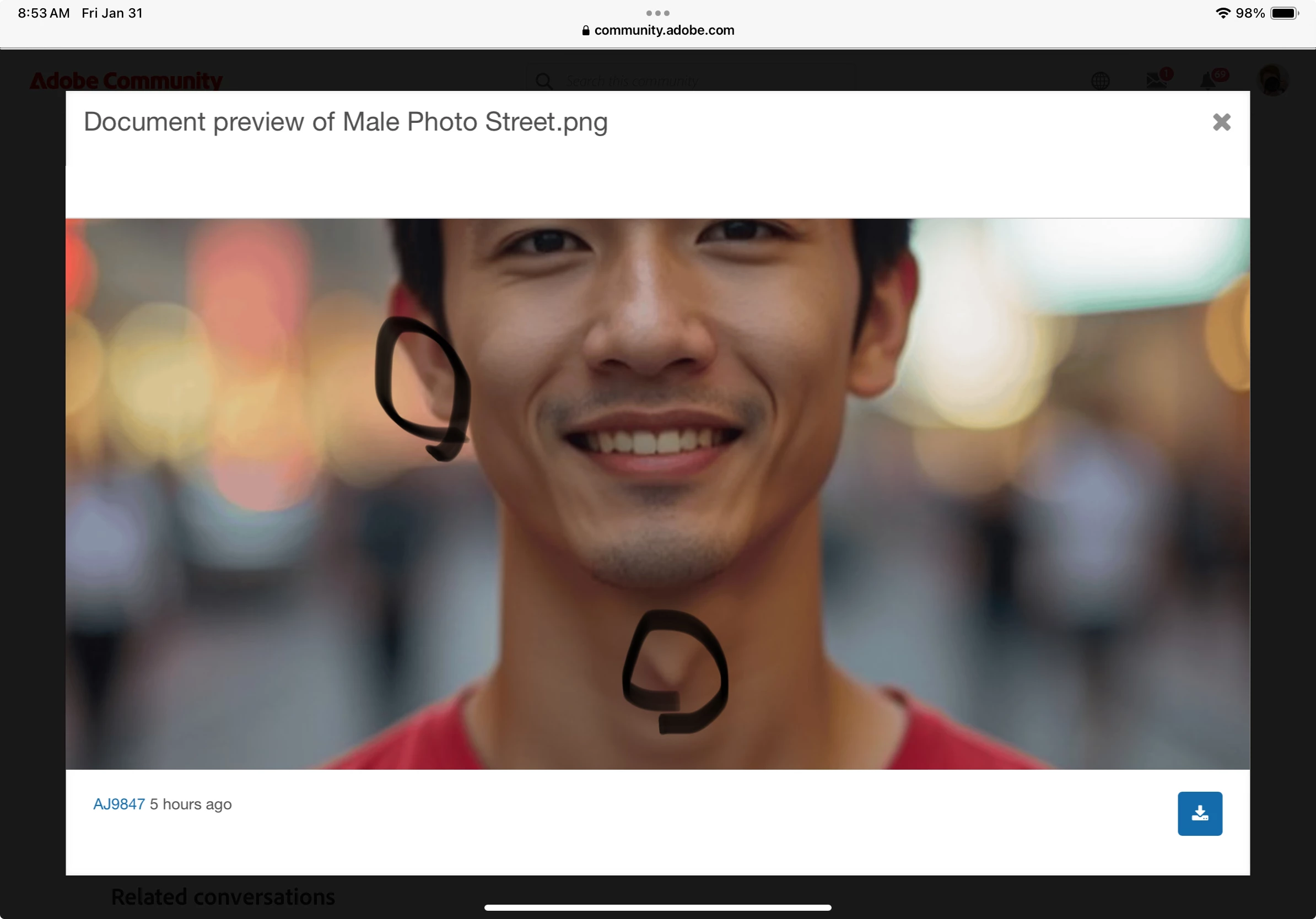
Task: Open the envelope messages icon
Action: pyautogui.click(x=1156, y=80)
